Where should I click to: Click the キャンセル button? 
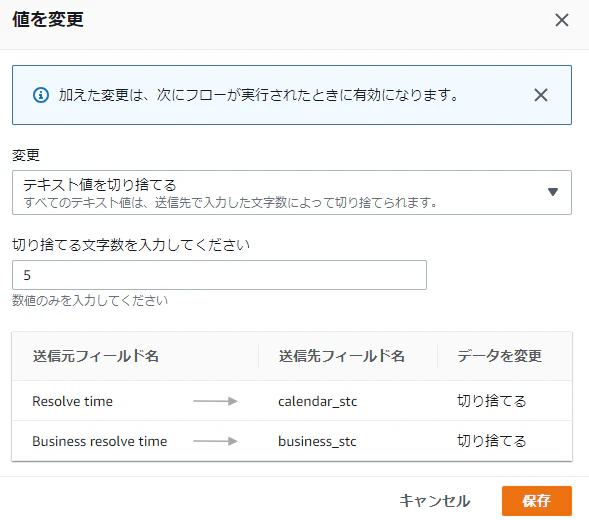pyautogui.click(x=435, y=501)
